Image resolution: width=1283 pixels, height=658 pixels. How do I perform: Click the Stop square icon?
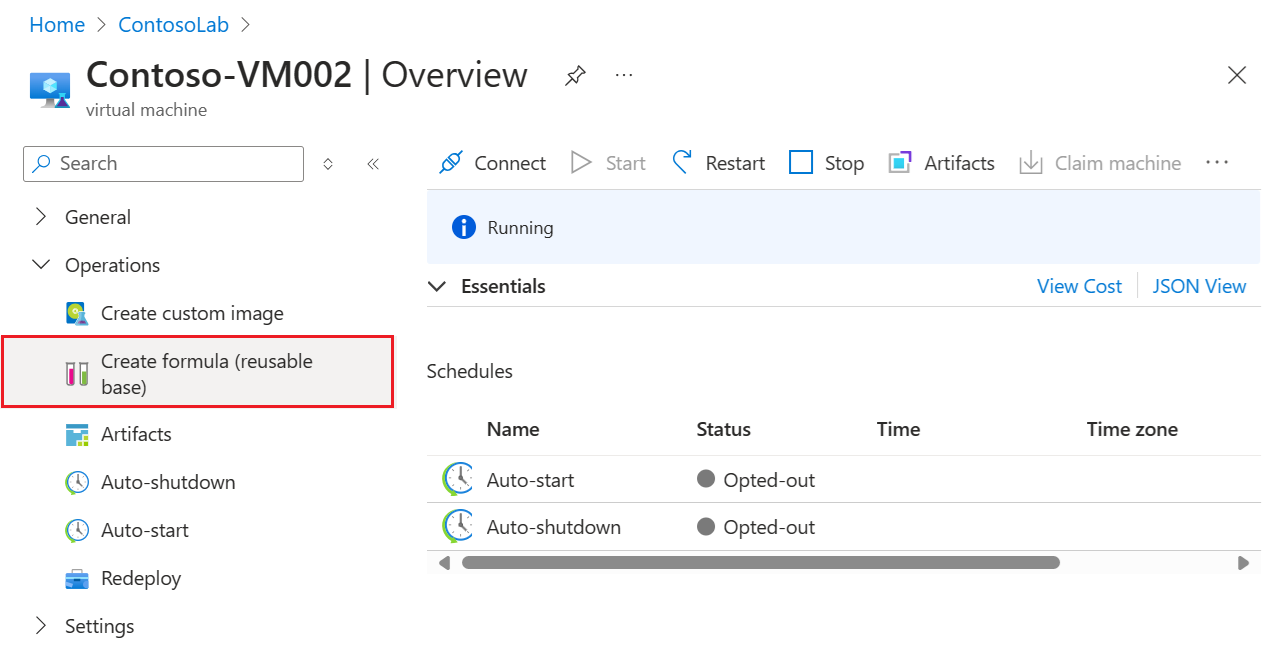(801, 163)
